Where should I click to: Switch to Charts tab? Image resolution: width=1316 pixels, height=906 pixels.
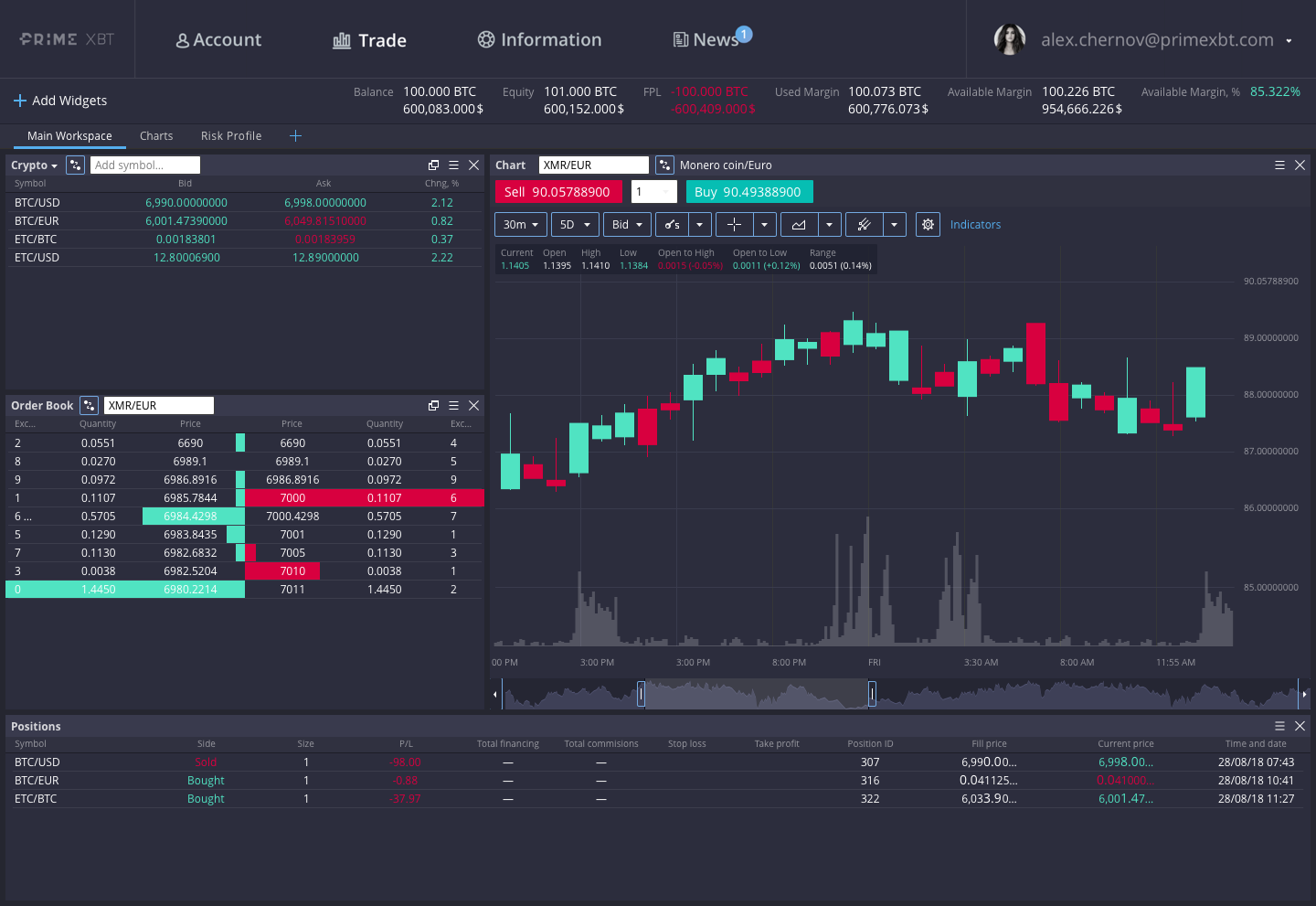click(x=156, y=136)
